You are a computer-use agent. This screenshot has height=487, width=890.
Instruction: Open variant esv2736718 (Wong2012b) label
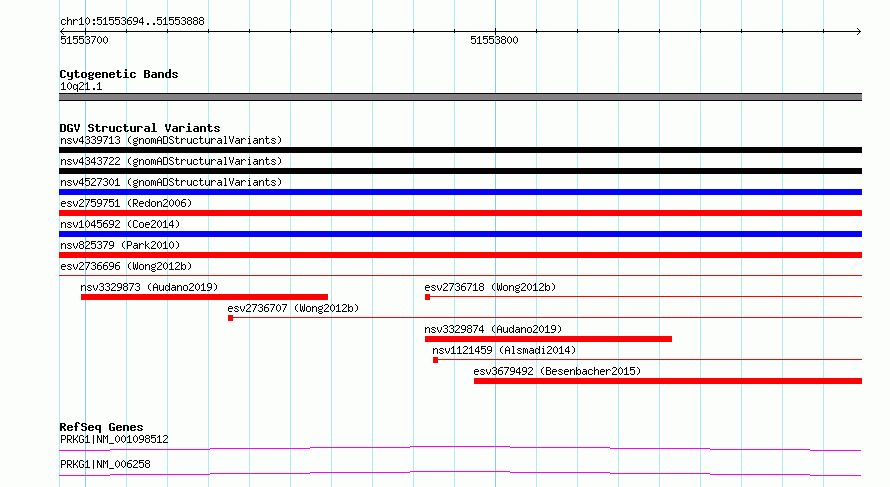click(x=490, y=287)
